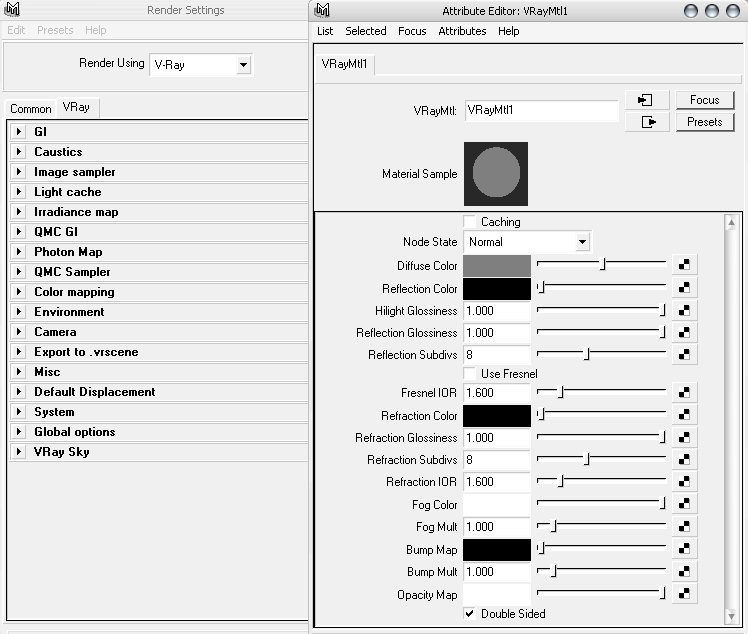Click map button for Refraction Glossiness
Image resolution: width=748 pixels, height=634 pixels.
pos(684,437)
